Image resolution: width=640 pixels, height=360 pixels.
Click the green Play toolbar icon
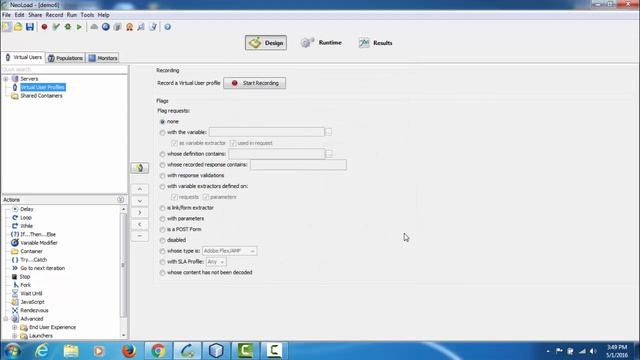(x=79, y=27)
